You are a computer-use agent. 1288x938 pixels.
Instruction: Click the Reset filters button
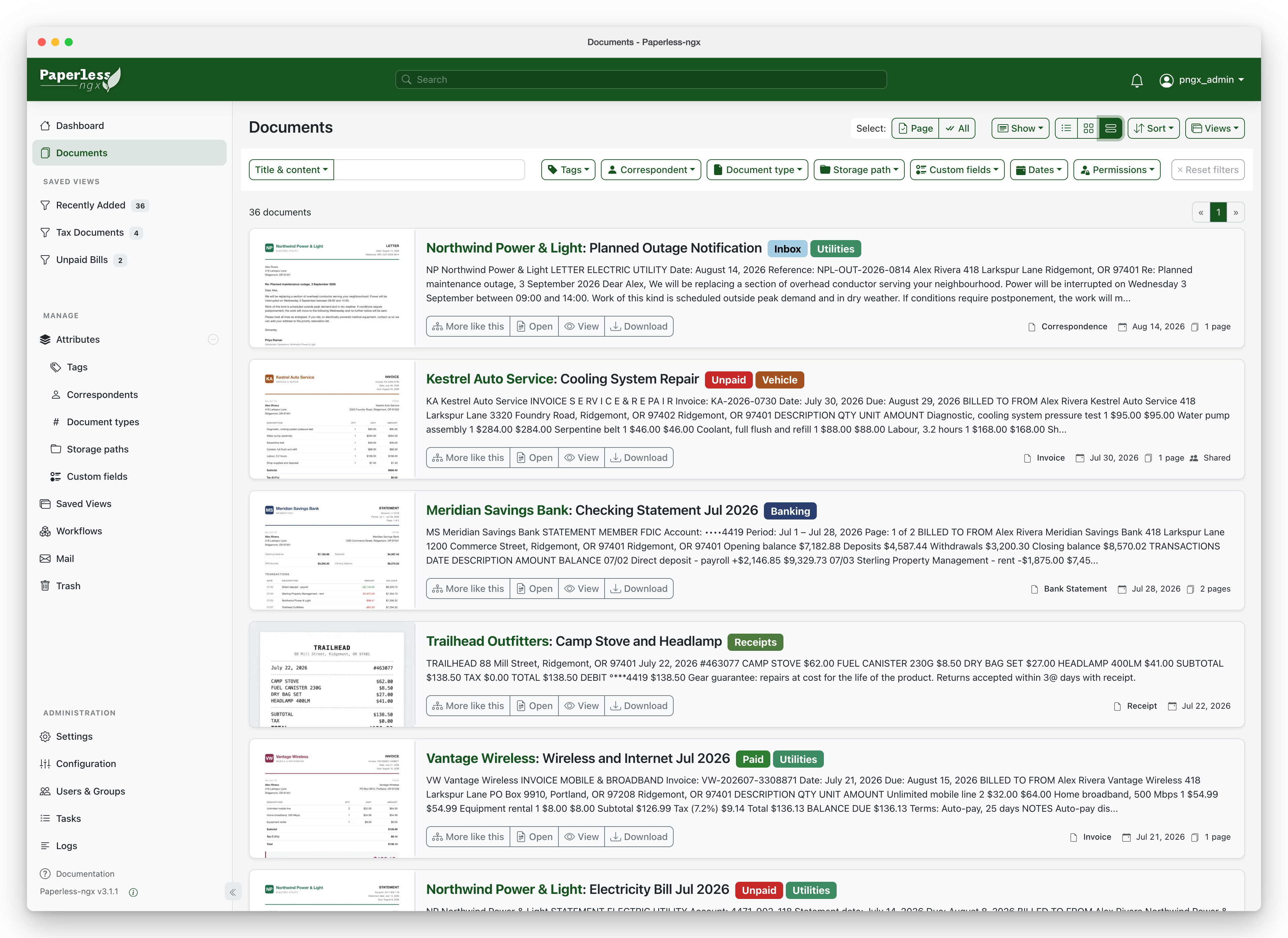pos(1208,170)
